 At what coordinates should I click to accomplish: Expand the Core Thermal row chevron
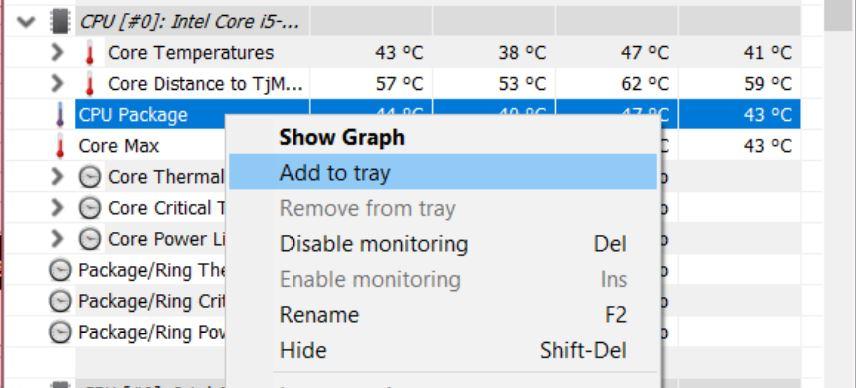[x=57, y=177]
